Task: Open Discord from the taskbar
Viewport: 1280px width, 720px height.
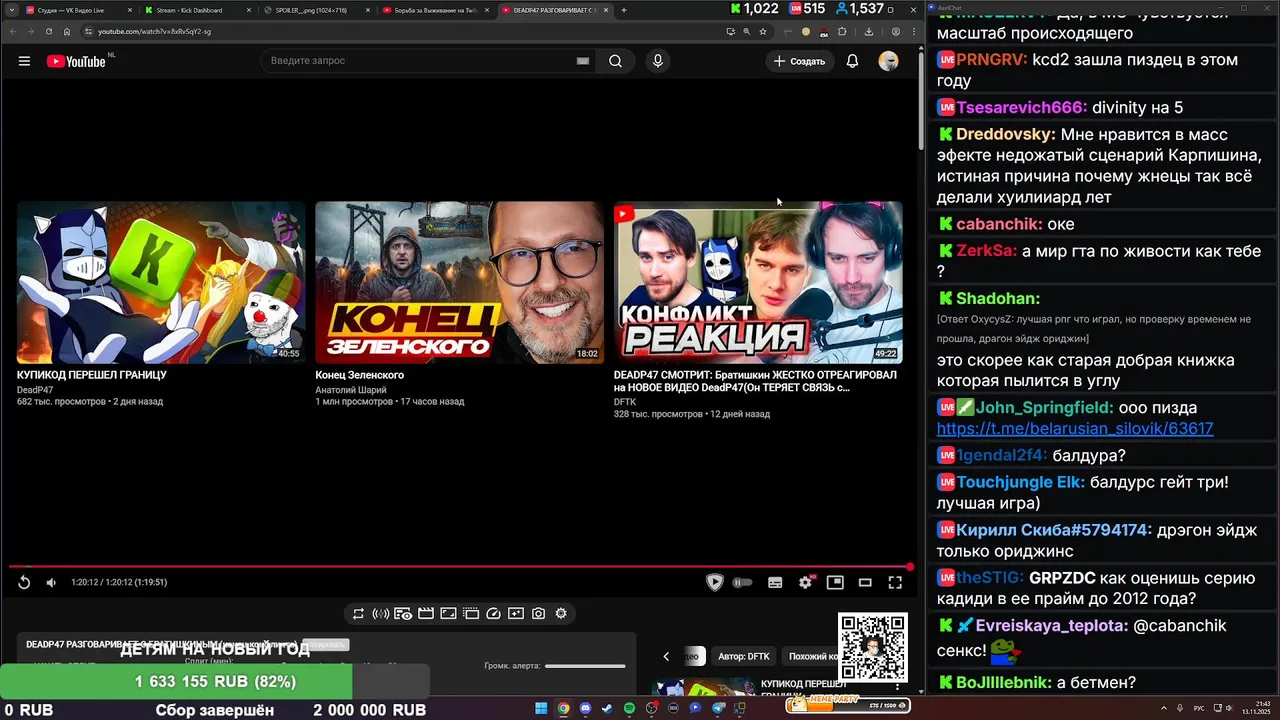Action: pos(585,708)
